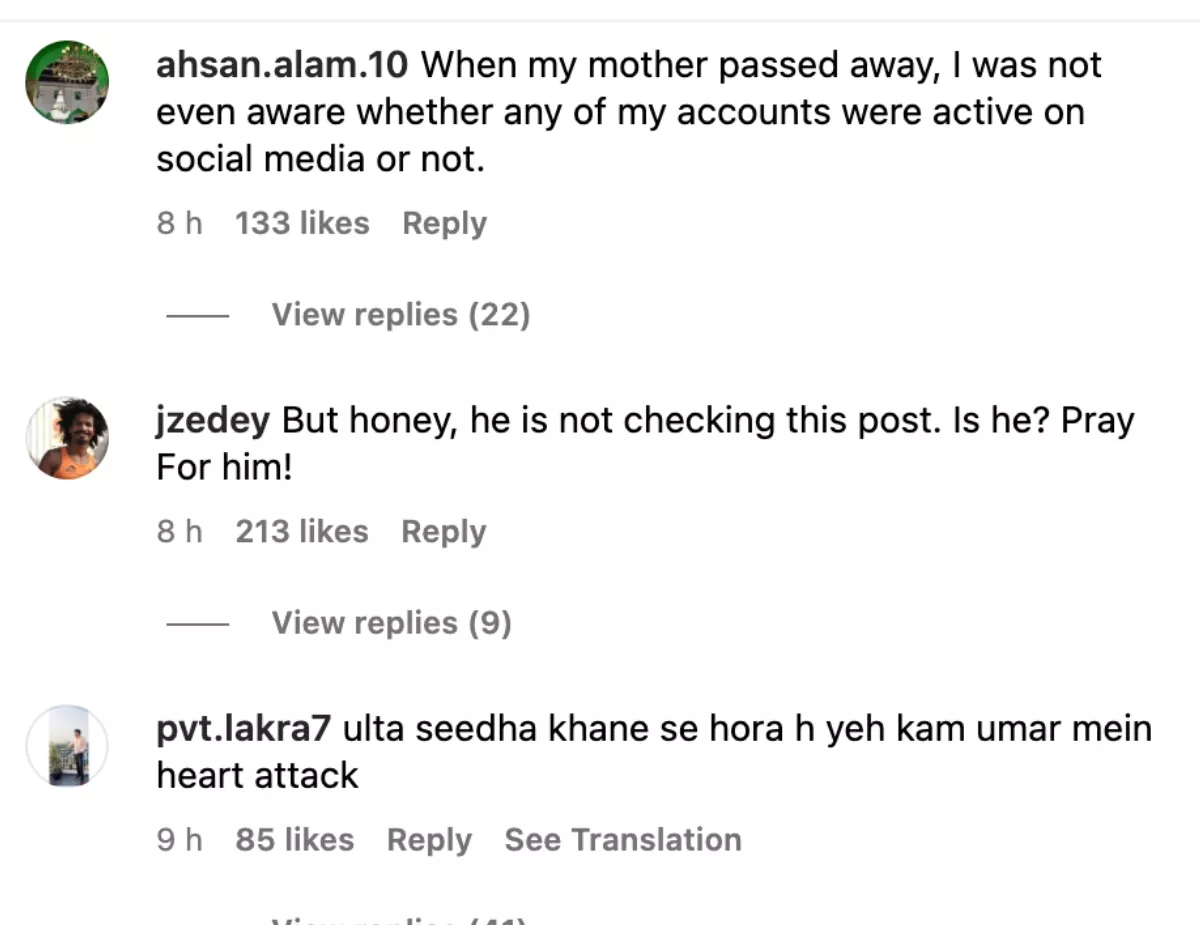Expand View replies (9)
This screenshot has width=1200, height=925.
point(391,623)
